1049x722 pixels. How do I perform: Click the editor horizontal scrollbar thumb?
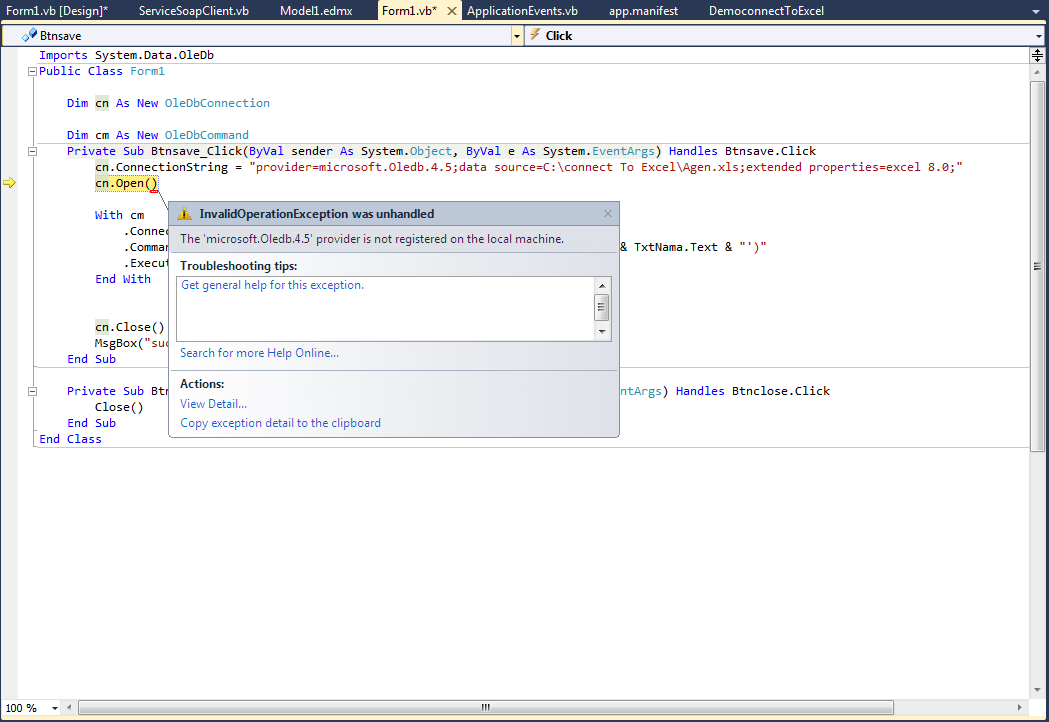click(x=486, y=707)
